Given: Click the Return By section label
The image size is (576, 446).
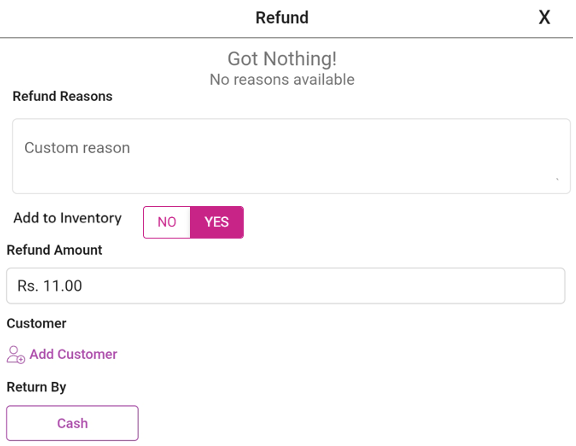Looking at the screenshot, I should 36,387.
